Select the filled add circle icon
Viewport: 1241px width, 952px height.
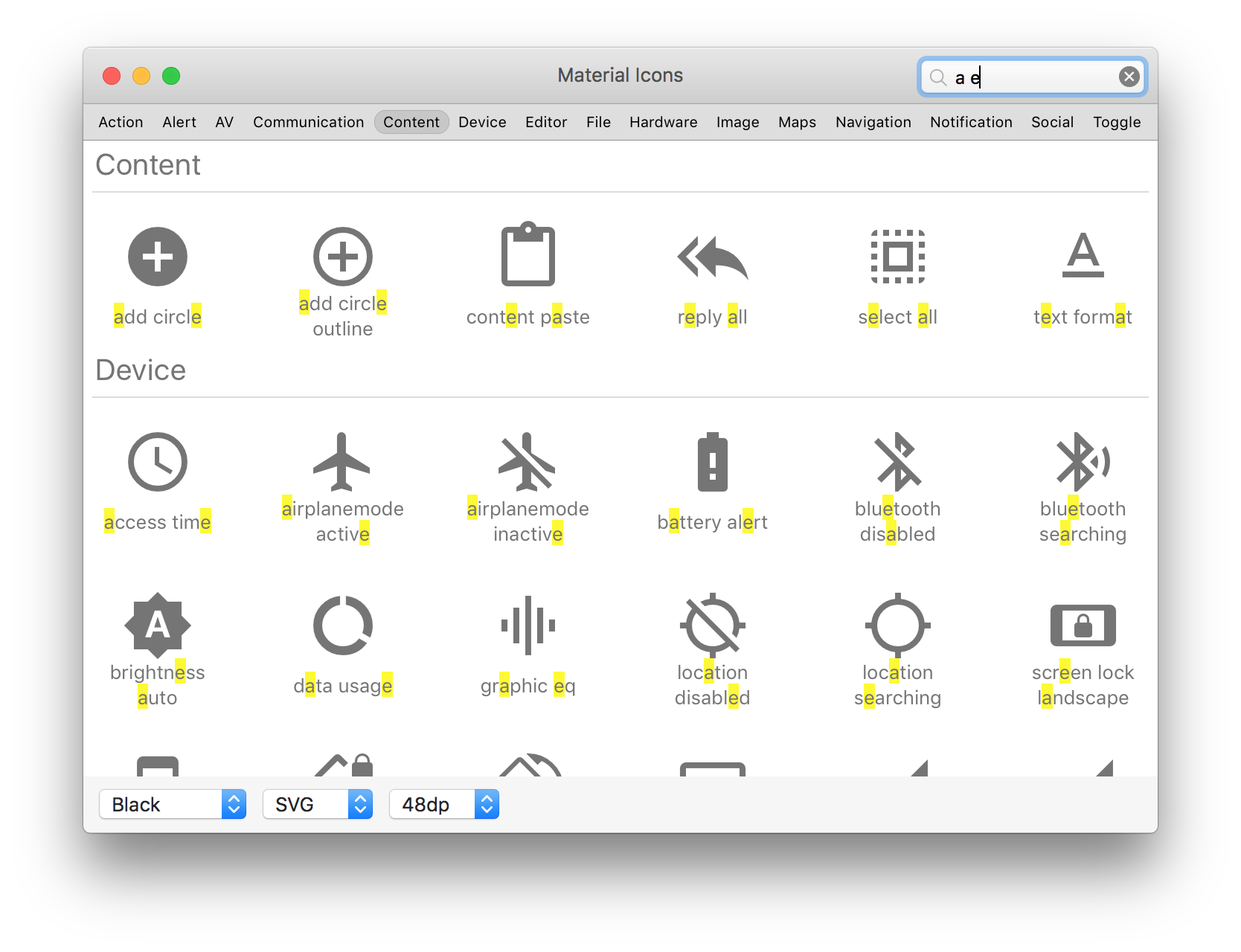click(x=158, y=257)
